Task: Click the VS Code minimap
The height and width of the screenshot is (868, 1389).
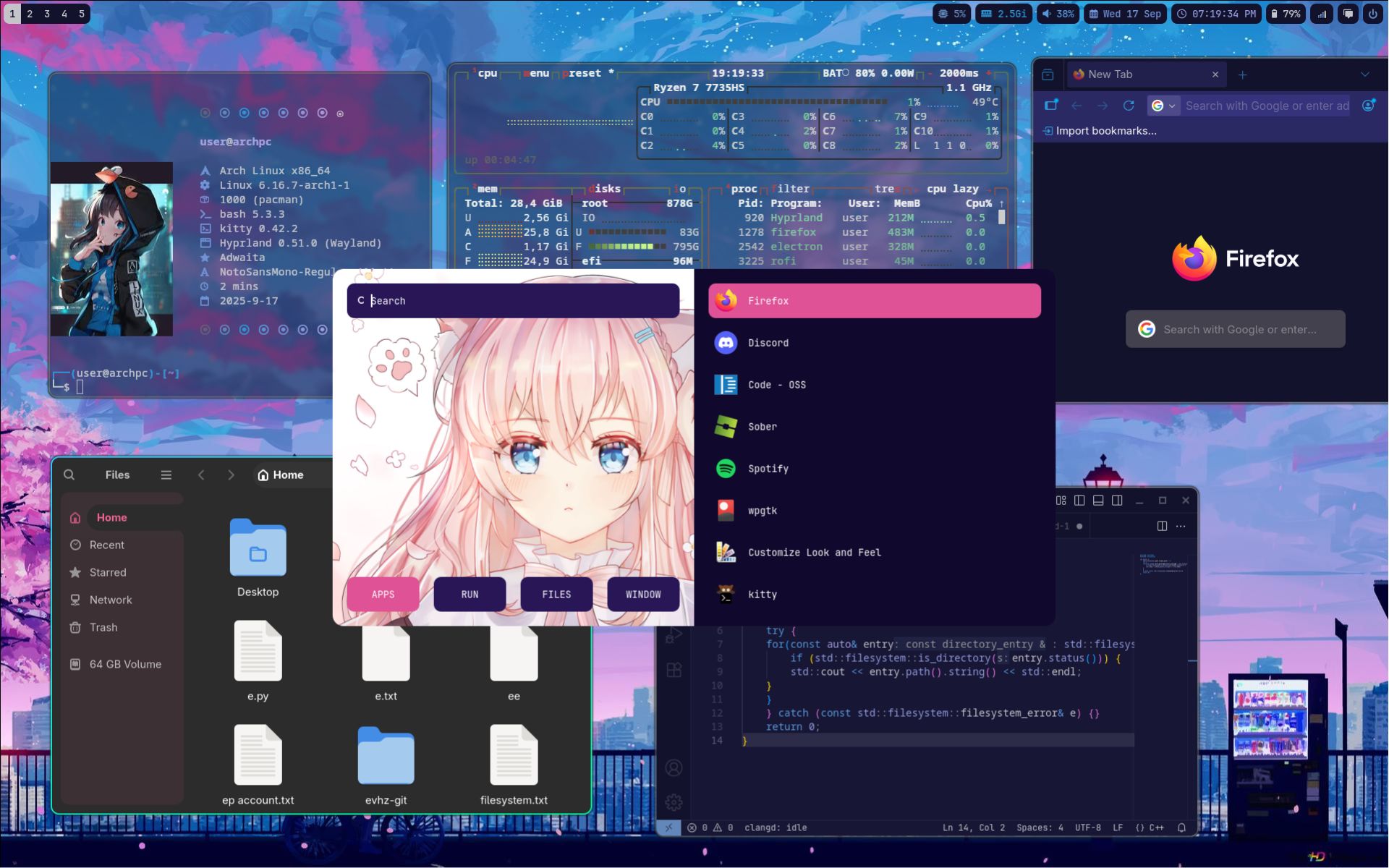Action: 1165,564
